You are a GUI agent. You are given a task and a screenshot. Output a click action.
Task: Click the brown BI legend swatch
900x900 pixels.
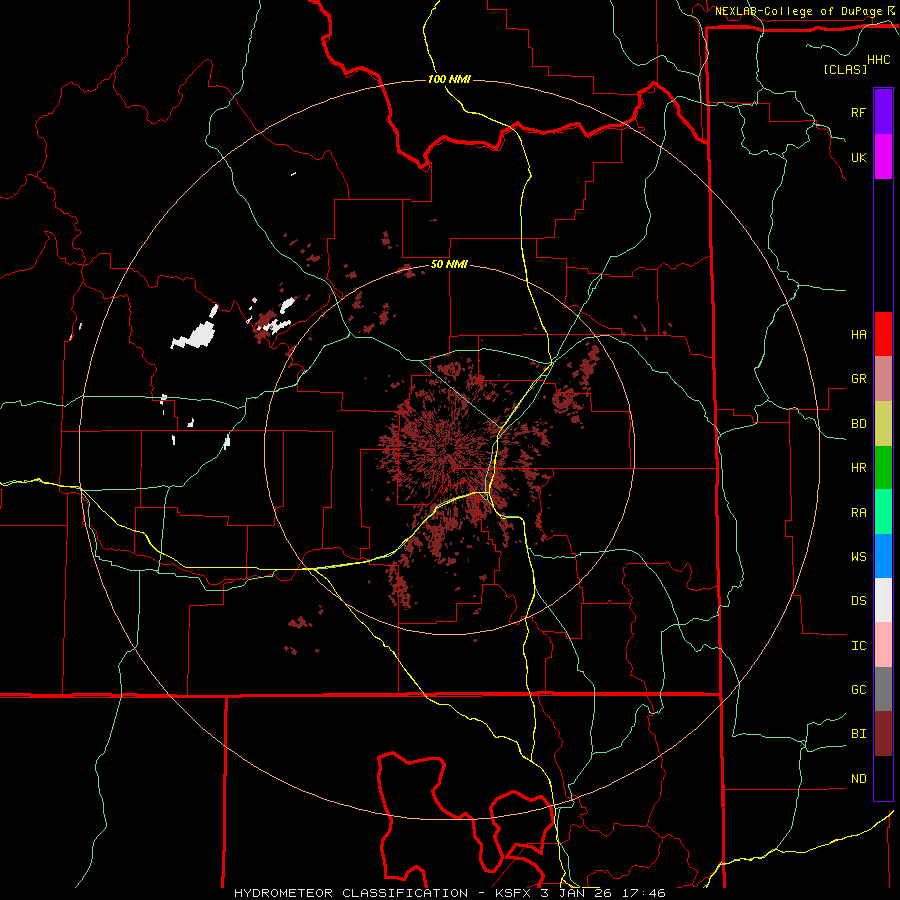[883, 734]
